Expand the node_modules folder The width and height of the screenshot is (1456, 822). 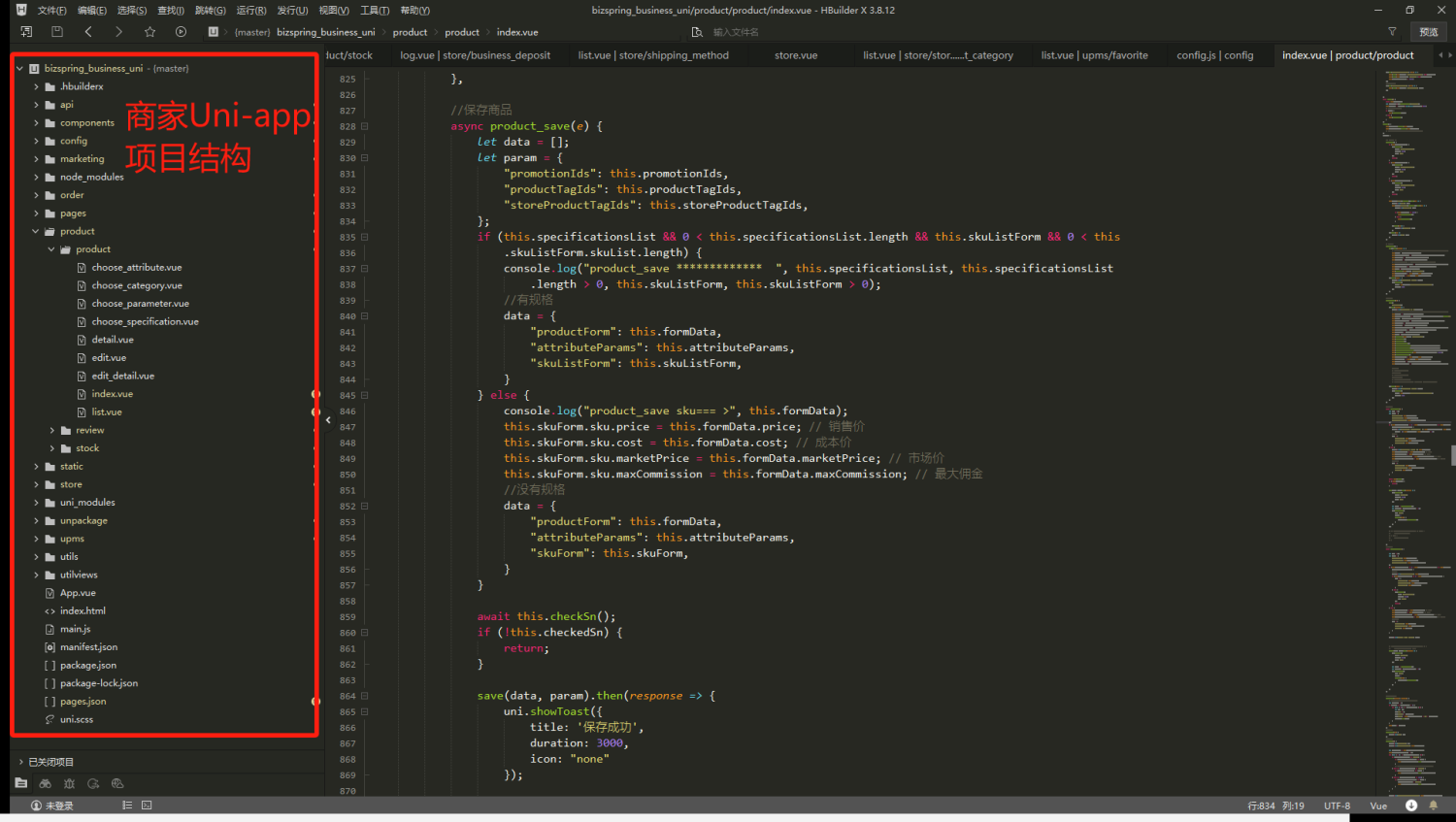tap(36, 178)
